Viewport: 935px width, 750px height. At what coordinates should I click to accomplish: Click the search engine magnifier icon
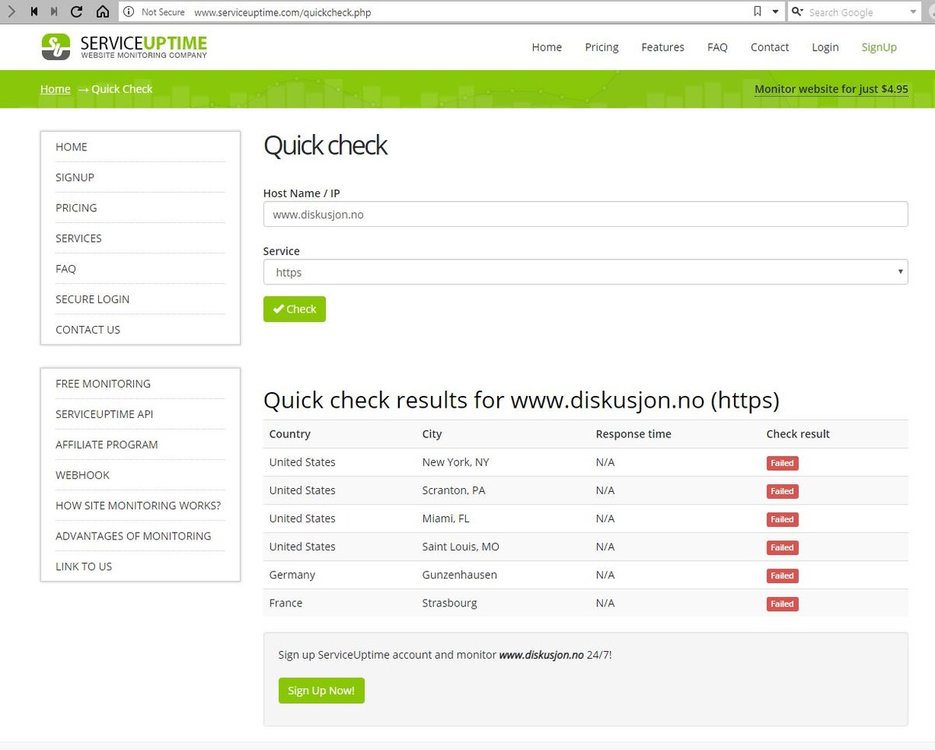click(797, 11)
